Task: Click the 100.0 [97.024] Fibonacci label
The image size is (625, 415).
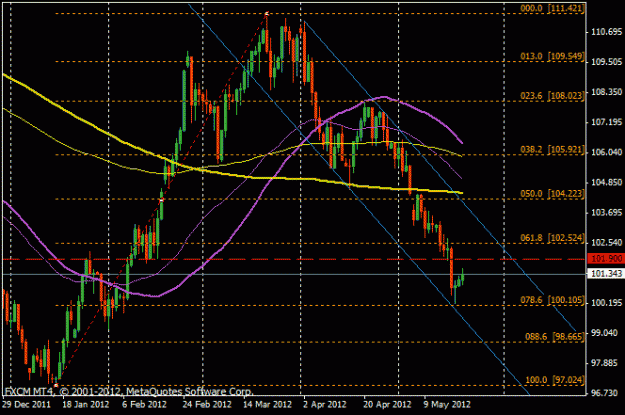Action: coord(555,380)
